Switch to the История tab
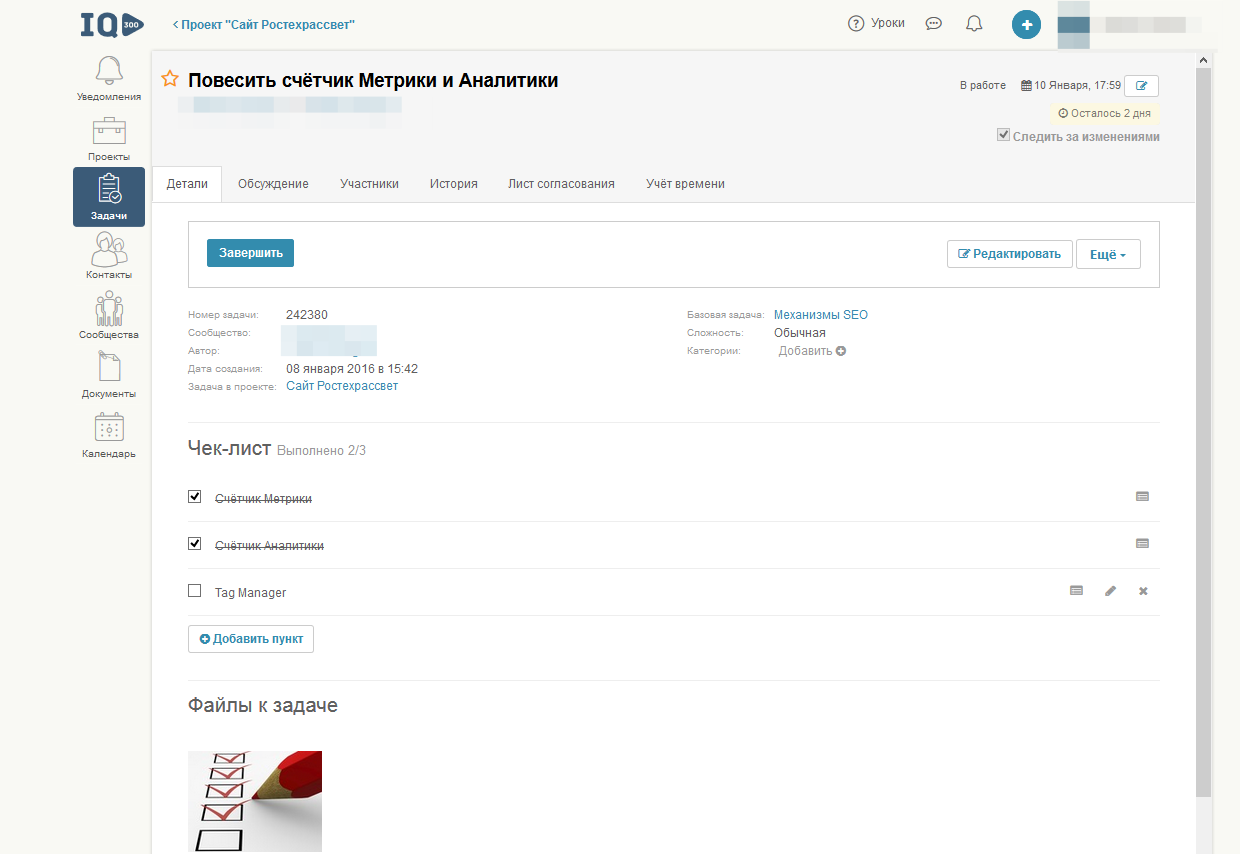The image size is (1240, 854). coord(454,184)
